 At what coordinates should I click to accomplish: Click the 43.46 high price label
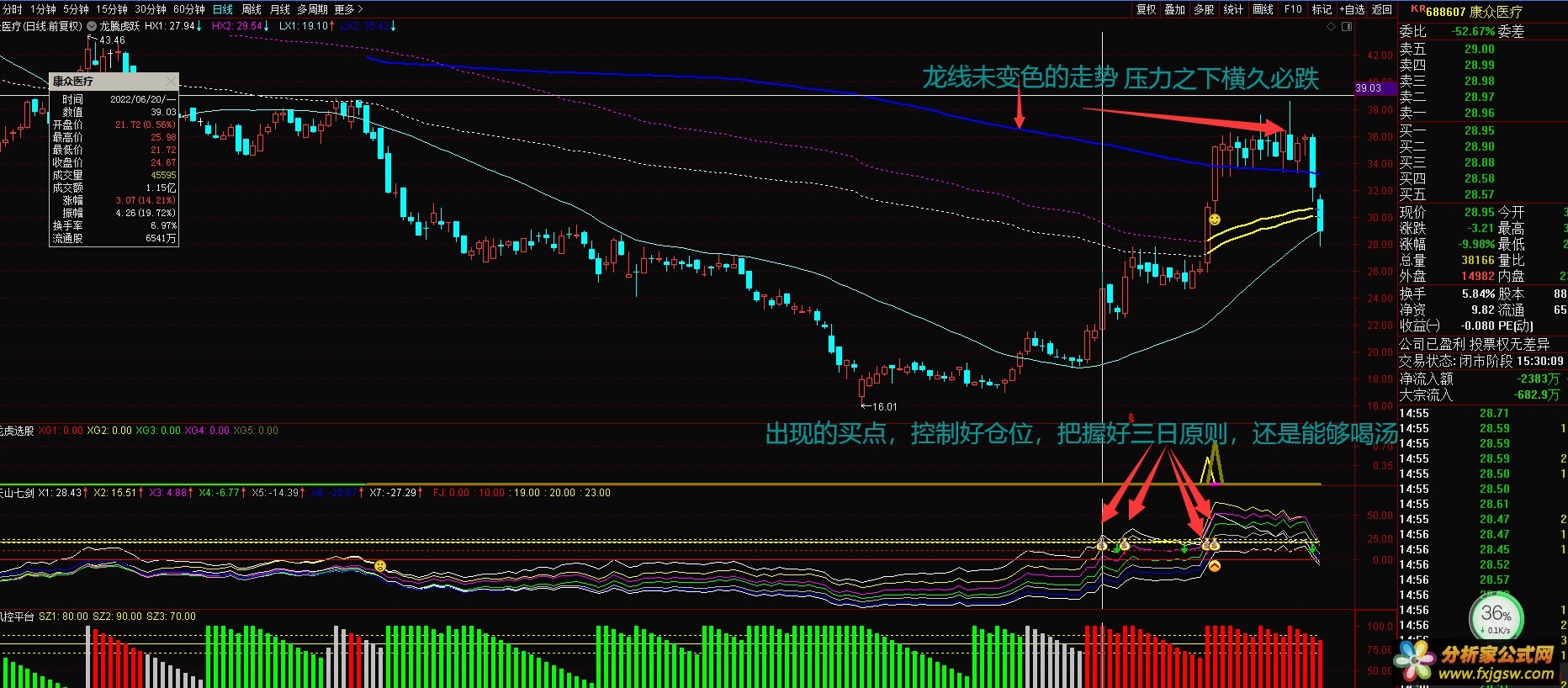pyautogui.click(x=112, y=40)
